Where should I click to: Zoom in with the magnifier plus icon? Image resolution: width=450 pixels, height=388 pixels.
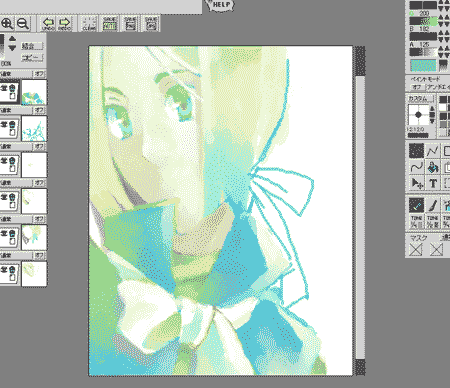point(7,23)
